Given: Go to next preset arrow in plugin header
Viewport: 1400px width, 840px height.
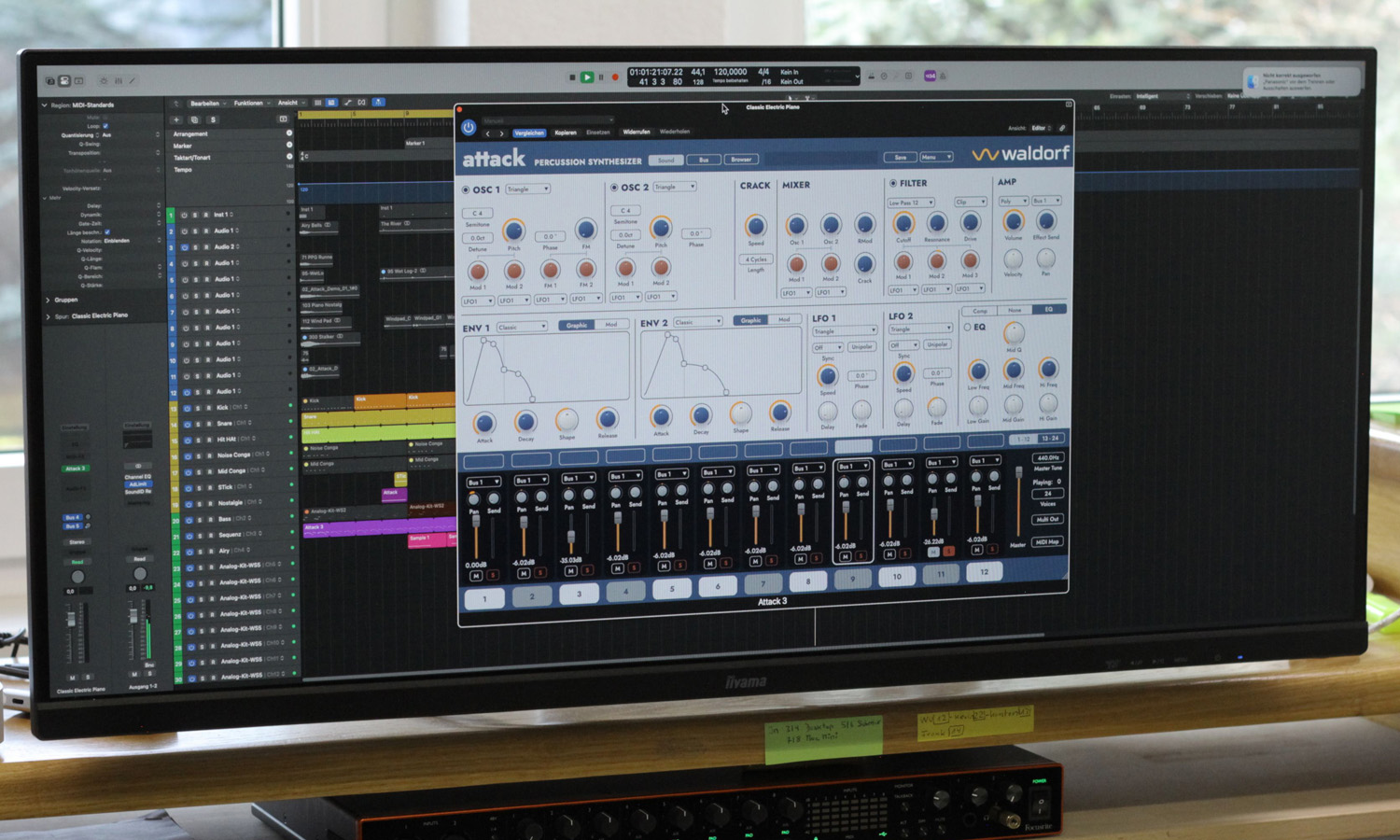Looking at the screenshot, I should point(501,133).
